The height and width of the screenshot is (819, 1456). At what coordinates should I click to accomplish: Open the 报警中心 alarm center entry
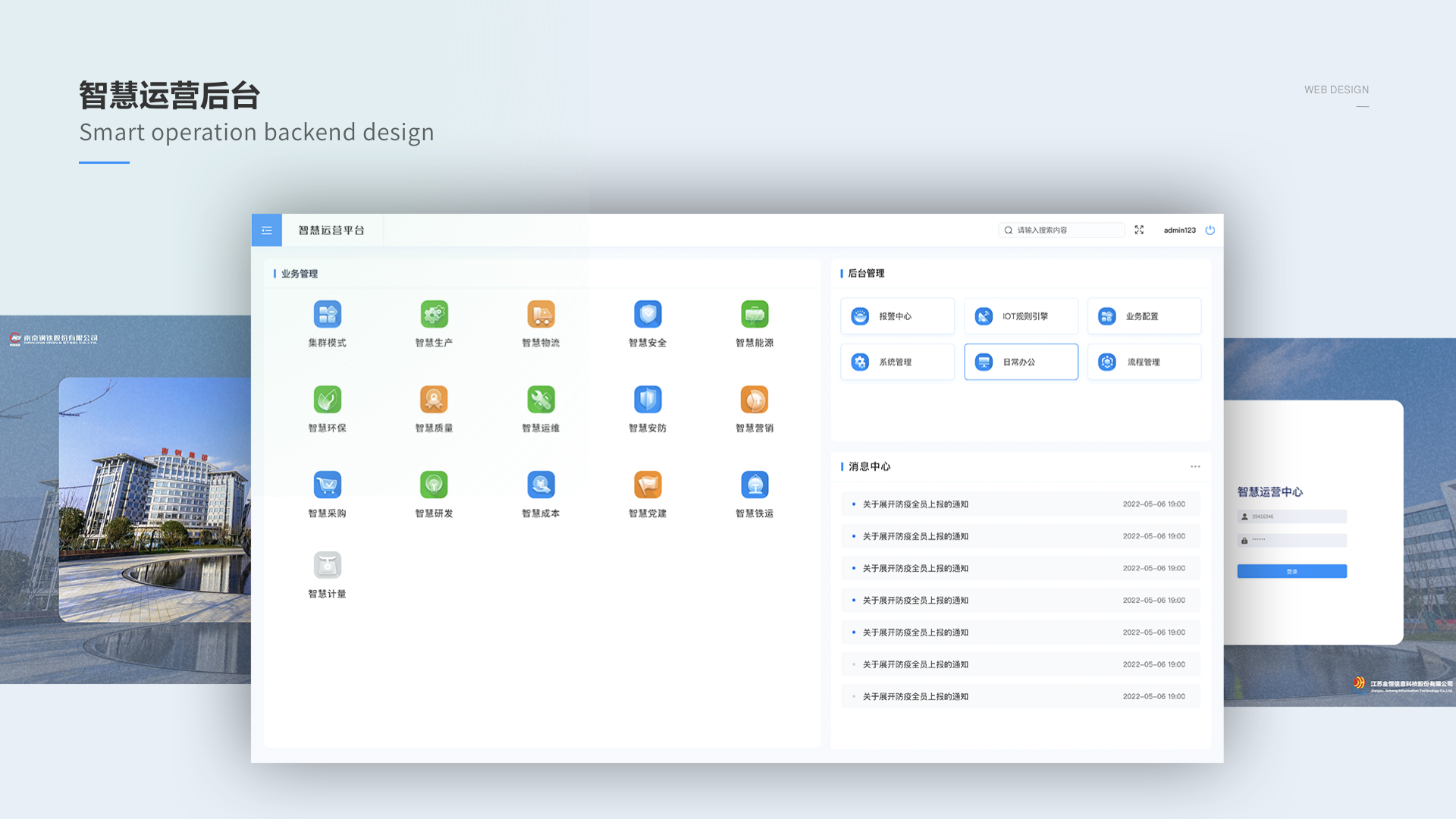tap(897, 316)
